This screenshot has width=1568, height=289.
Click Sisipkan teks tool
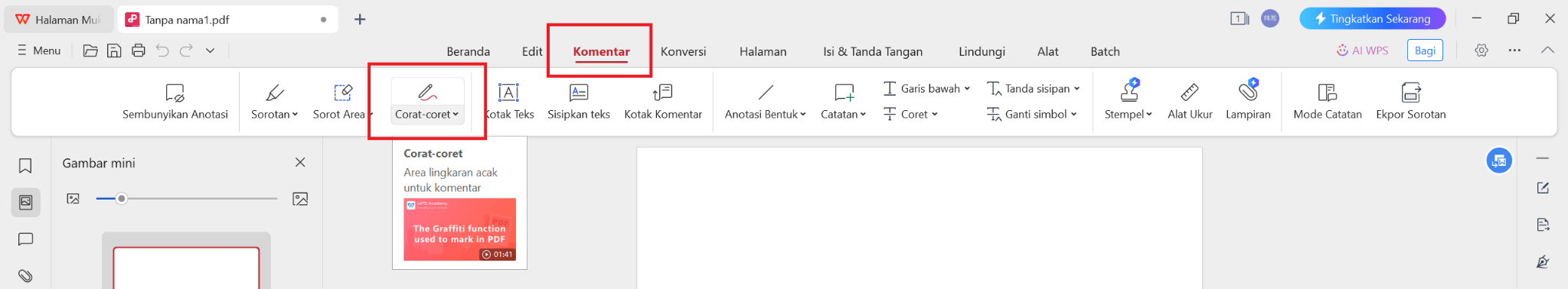(x=579, y=102)
